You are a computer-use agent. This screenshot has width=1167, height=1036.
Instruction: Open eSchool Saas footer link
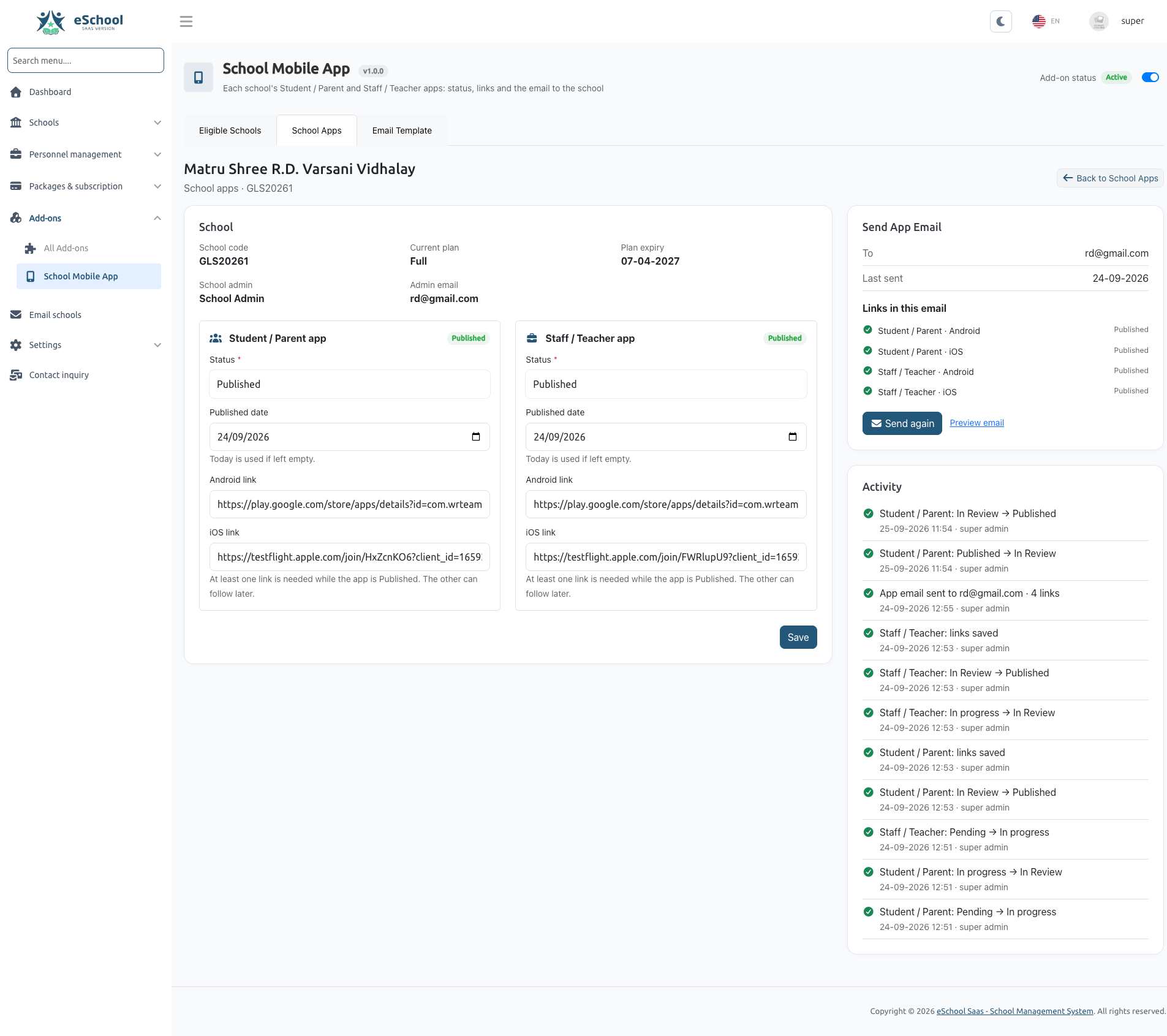(1014, 1011)
